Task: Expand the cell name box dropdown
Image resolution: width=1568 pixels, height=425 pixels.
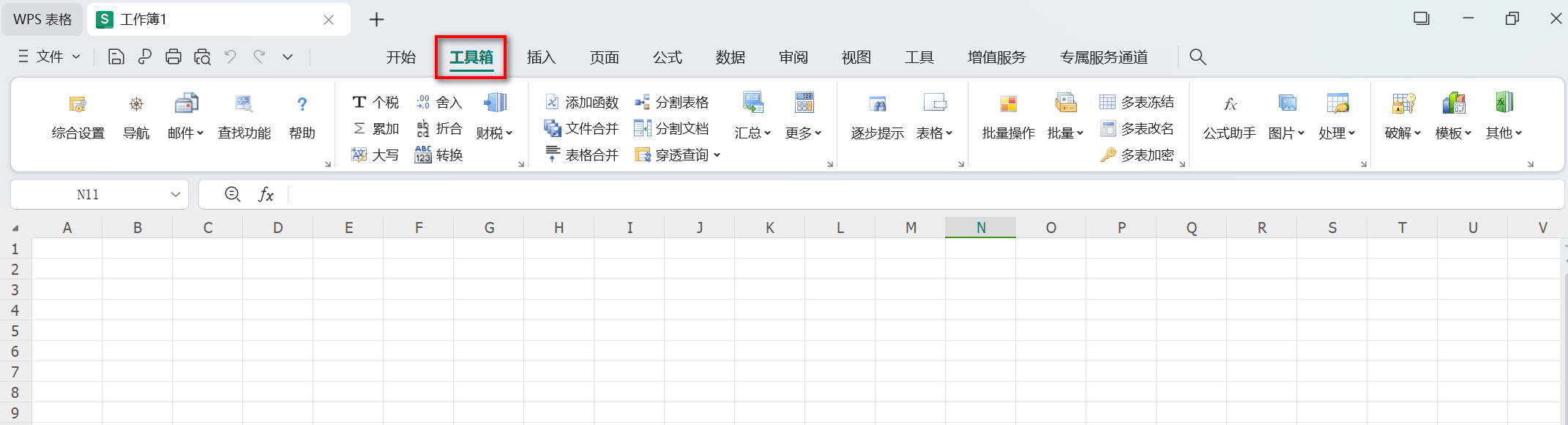Action: point(176,194)
